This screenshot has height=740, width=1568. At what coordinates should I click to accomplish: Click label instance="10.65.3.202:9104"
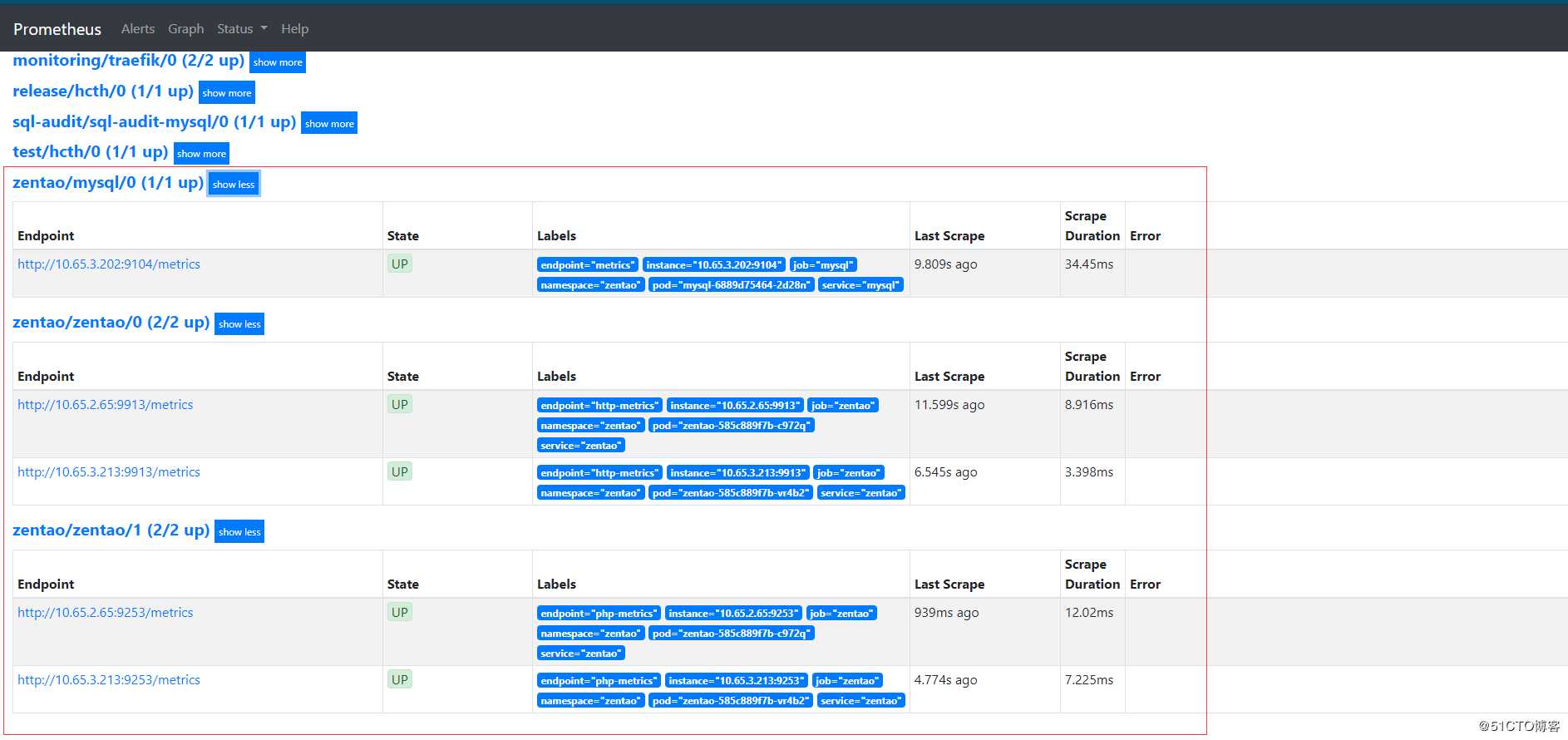click(714, 265)
